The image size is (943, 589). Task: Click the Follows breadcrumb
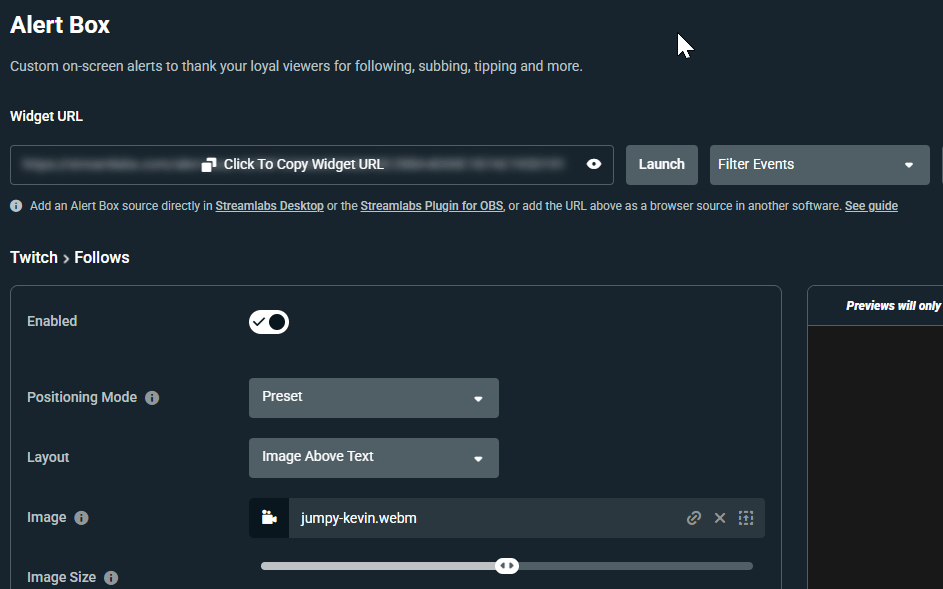[x=102, y=257]
